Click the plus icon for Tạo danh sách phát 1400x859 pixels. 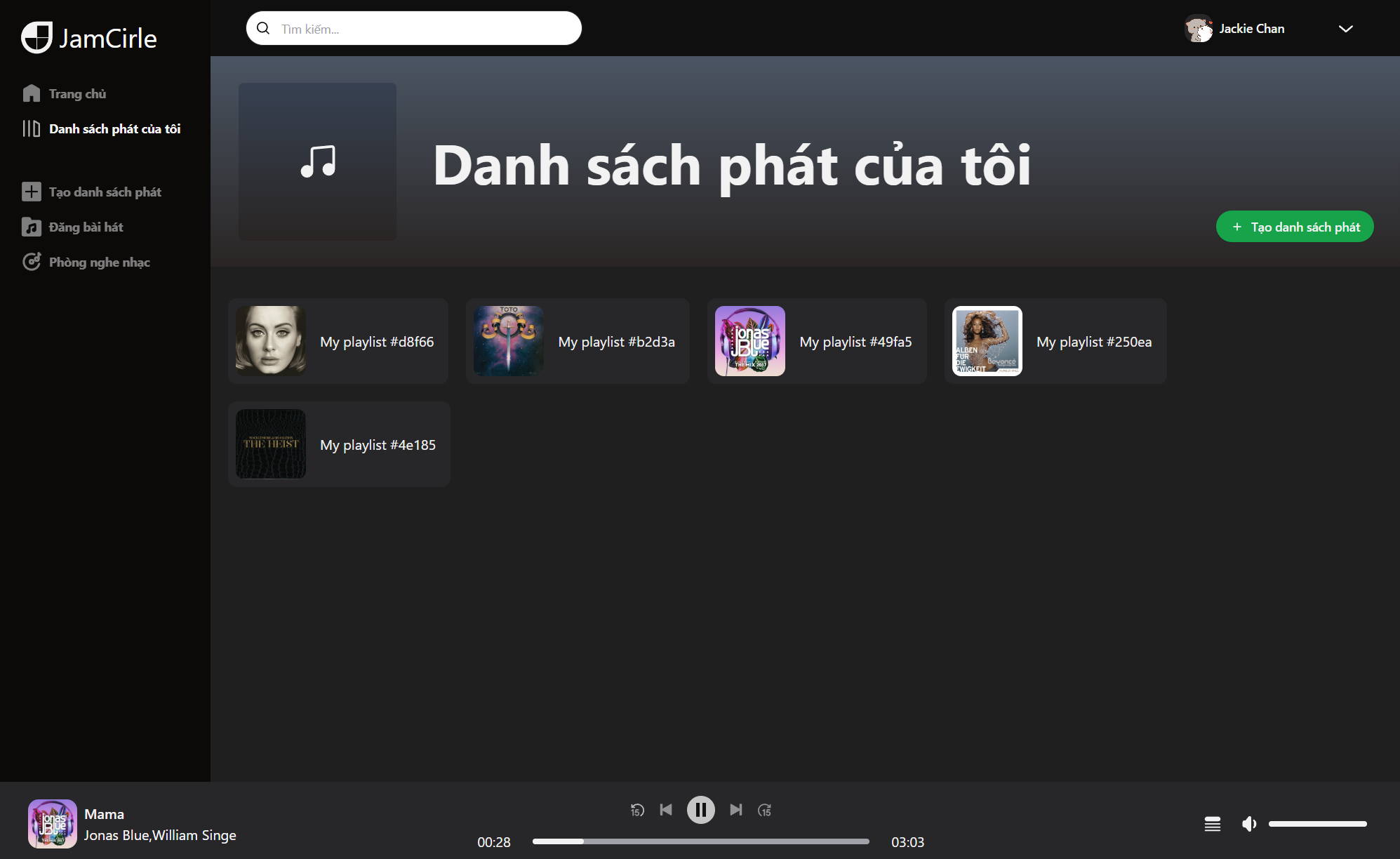point(31,192)
